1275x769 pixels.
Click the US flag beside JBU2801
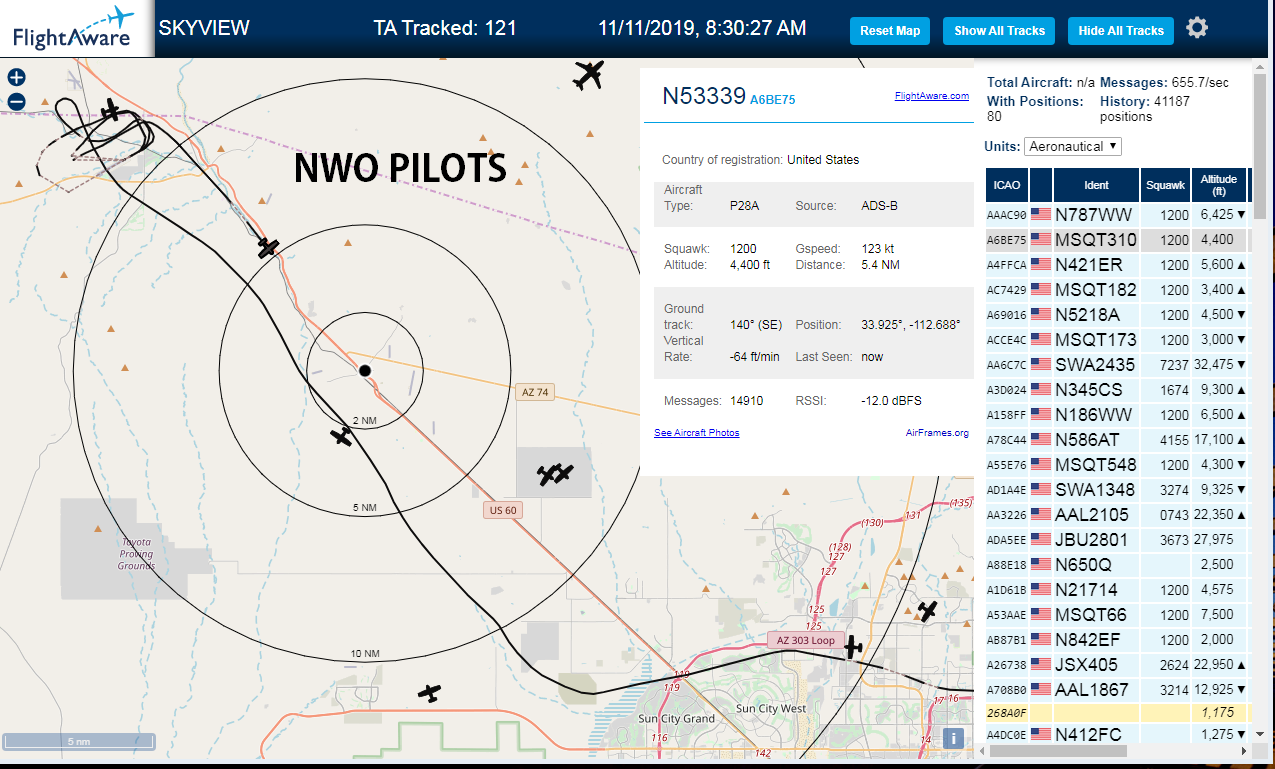pos(1041,539)
